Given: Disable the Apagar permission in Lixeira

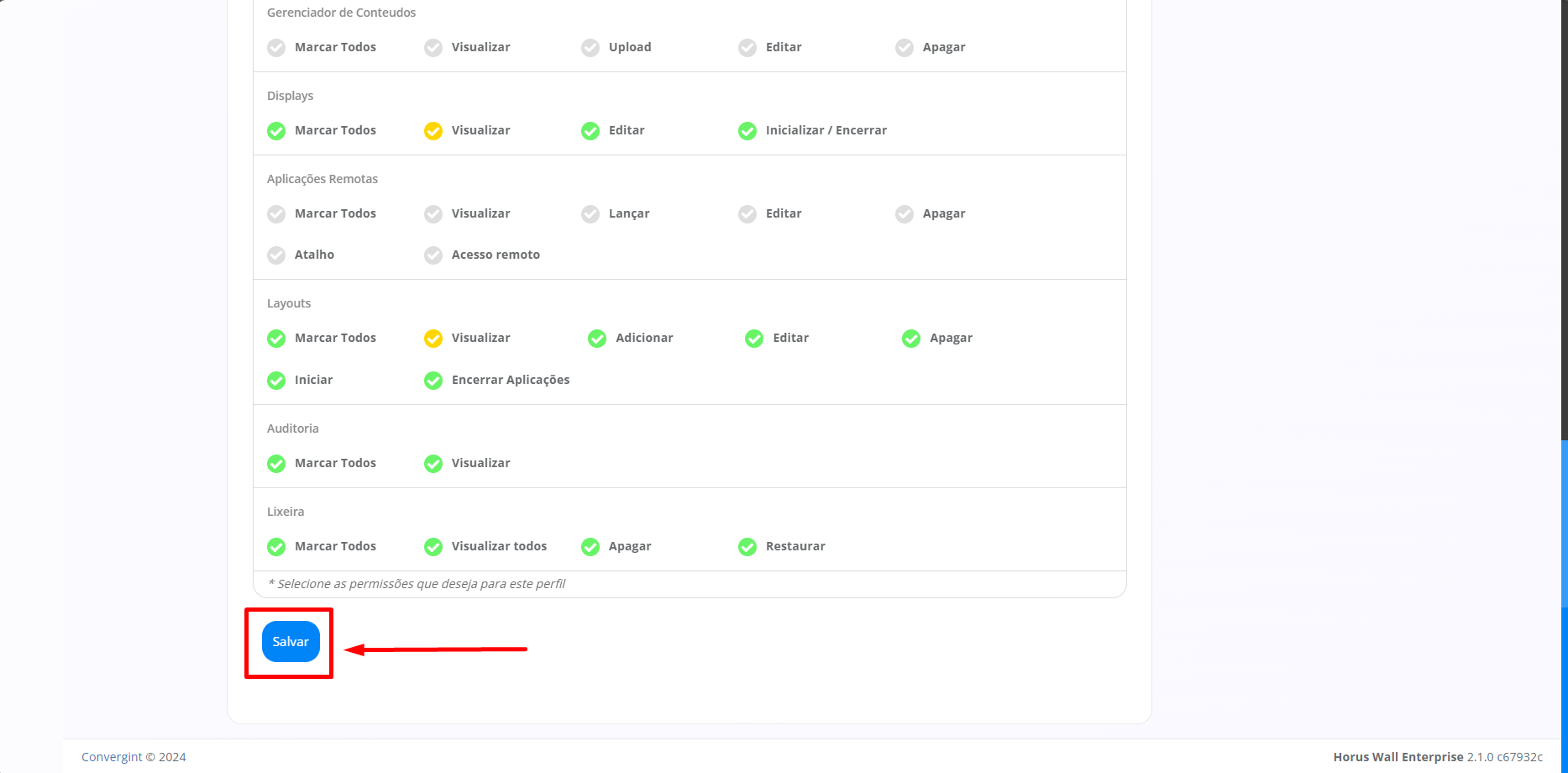Looking at the screenshot, I should pos(590,546).
